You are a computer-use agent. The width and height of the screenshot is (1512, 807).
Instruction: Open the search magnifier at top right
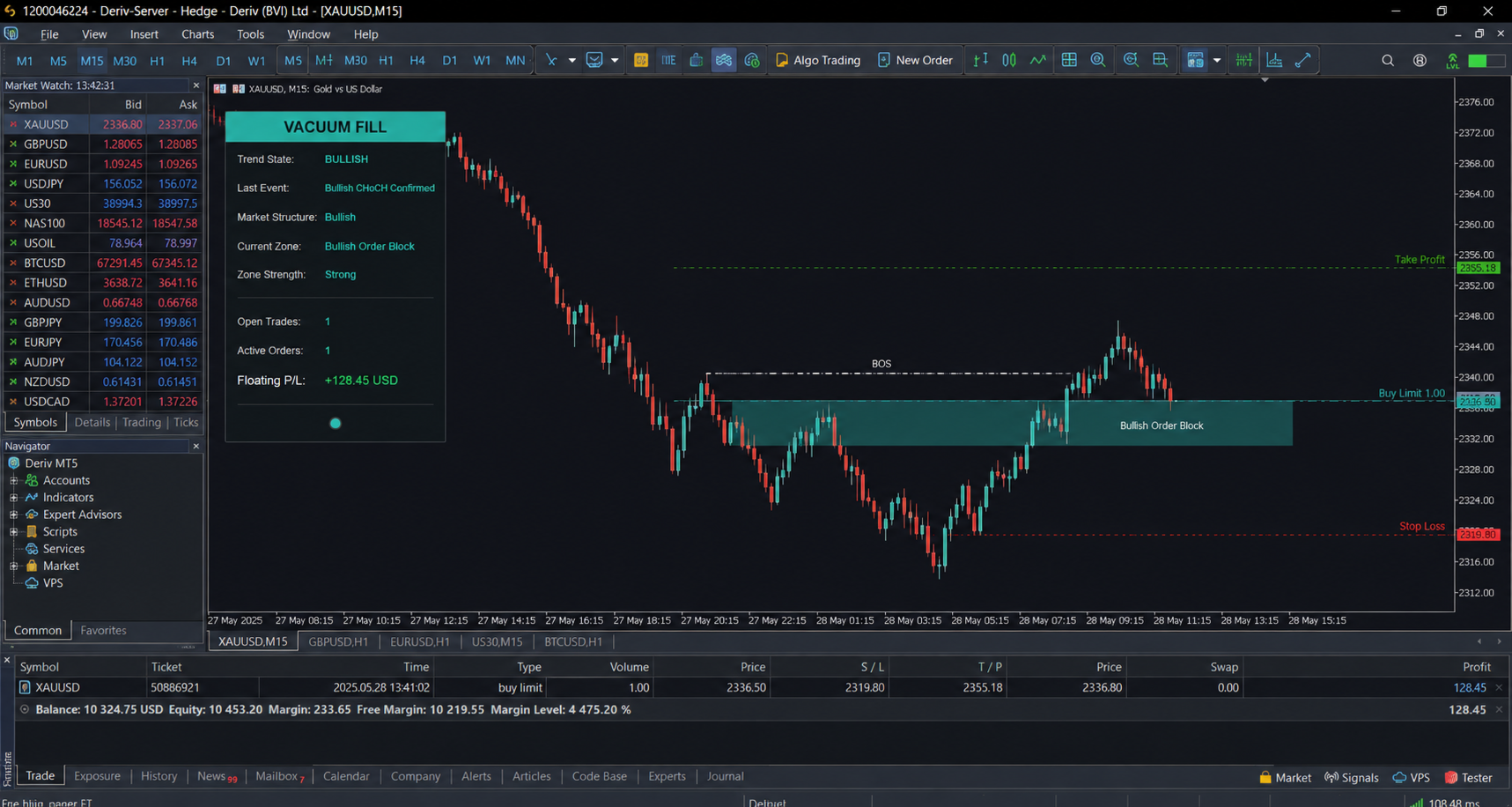pyautogui.click(x=1388, y=61)
